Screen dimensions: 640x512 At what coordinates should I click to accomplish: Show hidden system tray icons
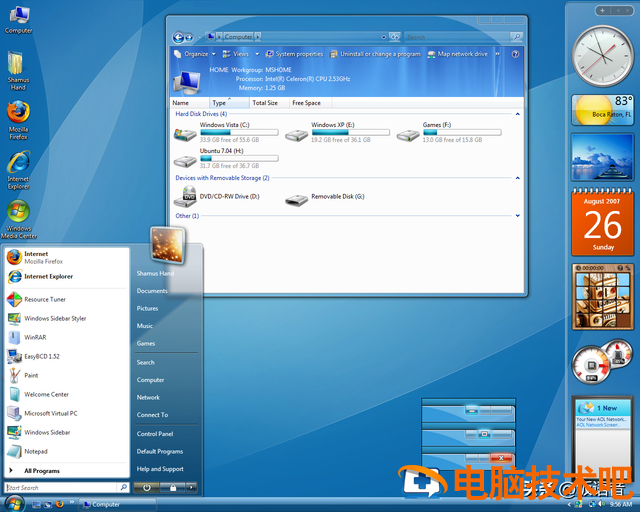570,505
